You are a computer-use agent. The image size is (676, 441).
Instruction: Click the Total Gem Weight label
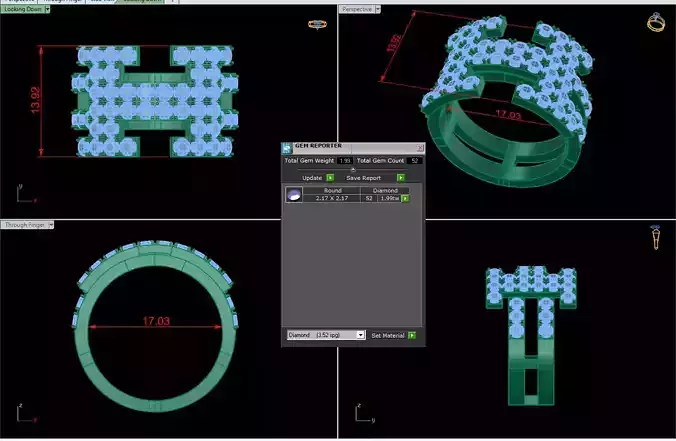[309, 160]
